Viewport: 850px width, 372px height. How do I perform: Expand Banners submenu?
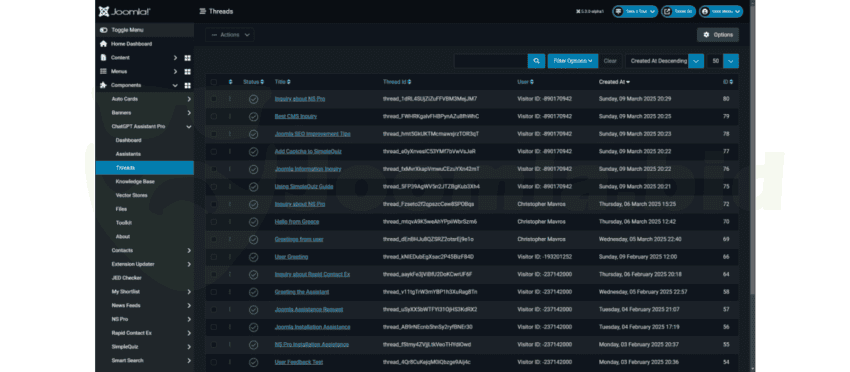189,113
